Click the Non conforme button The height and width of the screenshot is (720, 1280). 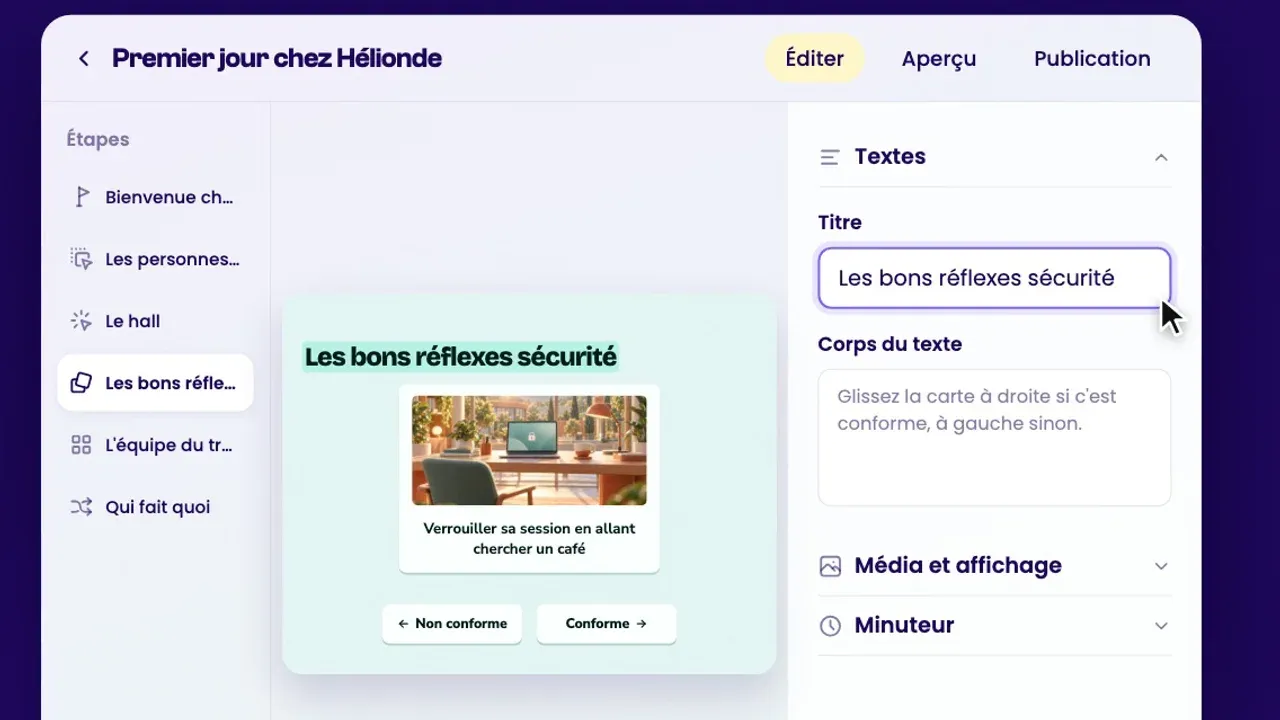pos(452,623)
